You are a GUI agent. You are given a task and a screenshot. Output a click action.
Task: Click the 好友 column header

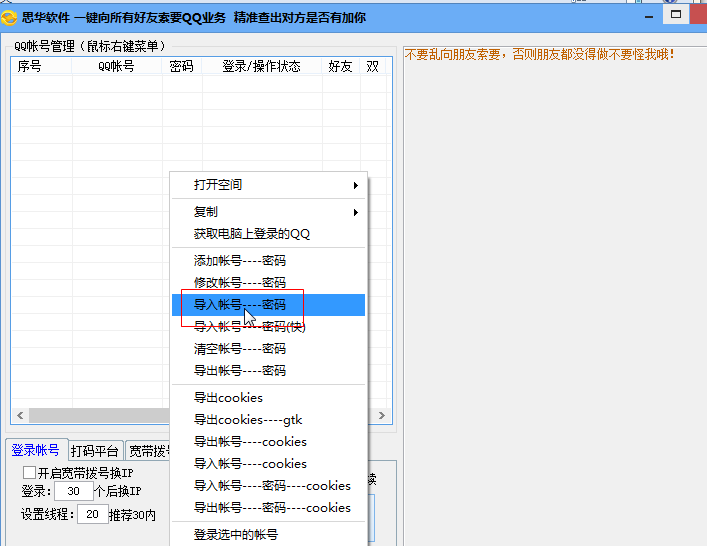pos(341,66)
